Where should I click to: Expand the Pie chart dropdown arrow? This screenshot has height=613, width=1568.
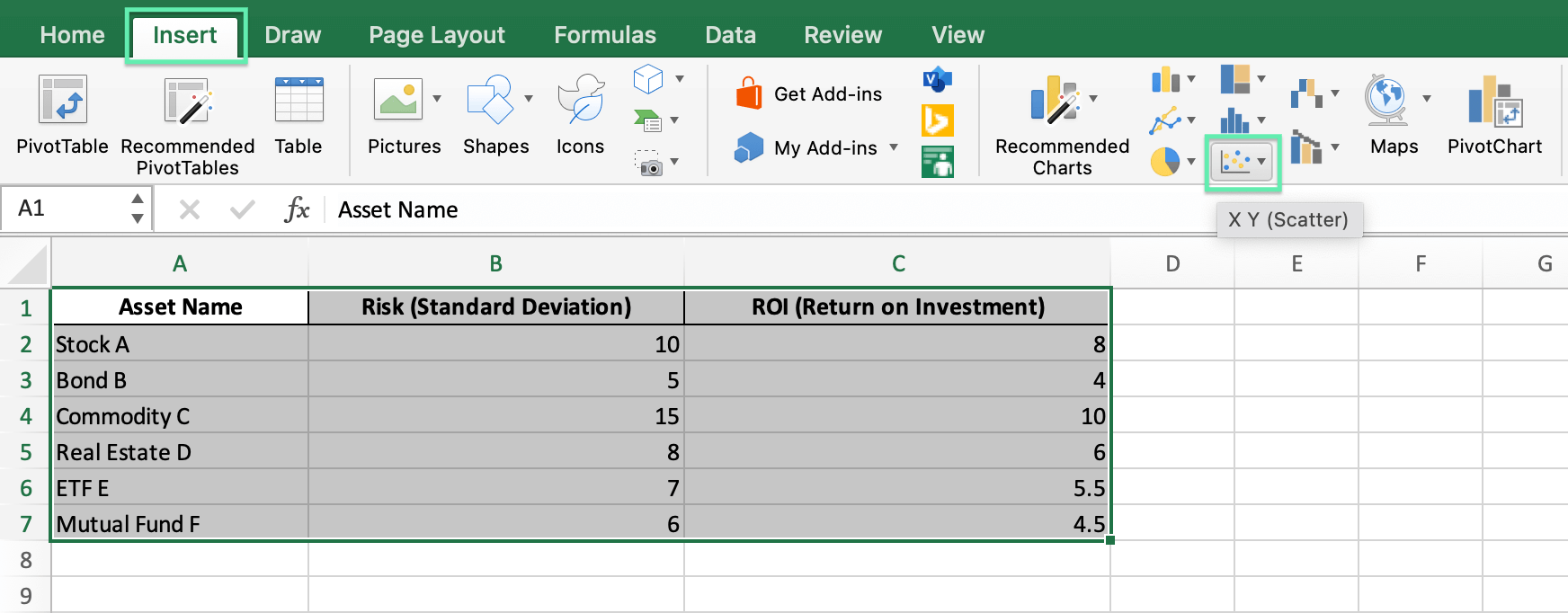1191,162
